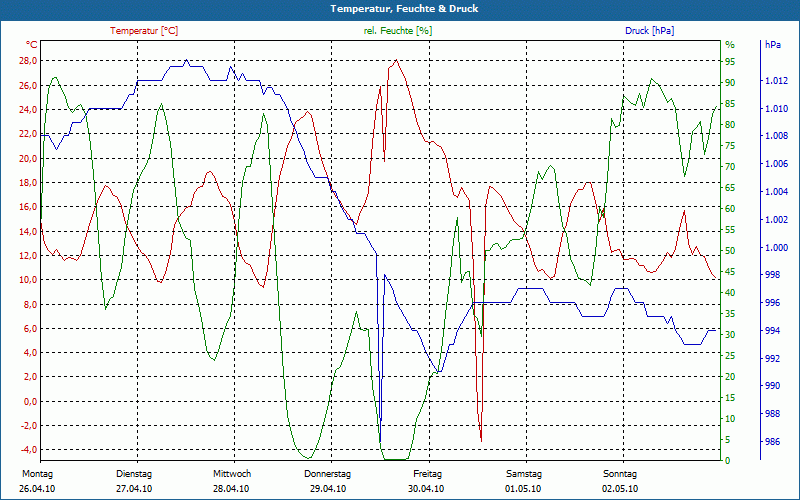The height and width of the screenshot is (500, 800).
Task: Click pressure axis value '986'
Action: (x=772, y=442)
